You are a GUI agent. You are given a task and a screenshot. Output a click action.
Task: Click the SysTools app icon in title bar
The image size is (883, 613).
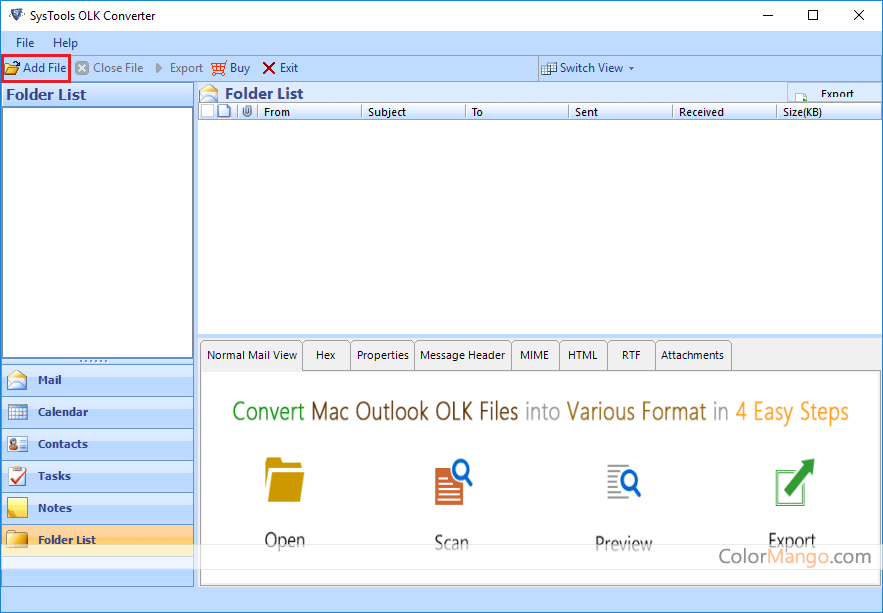click(17, 15)
